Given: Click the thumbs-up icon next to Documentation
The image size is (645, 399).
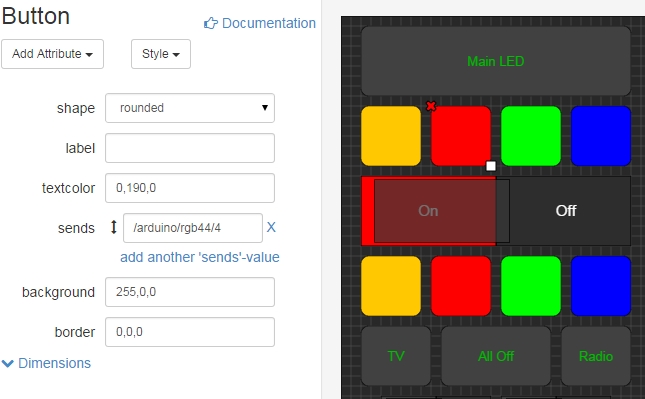Looking at the screenshot, I should click(x=211, y=23).
